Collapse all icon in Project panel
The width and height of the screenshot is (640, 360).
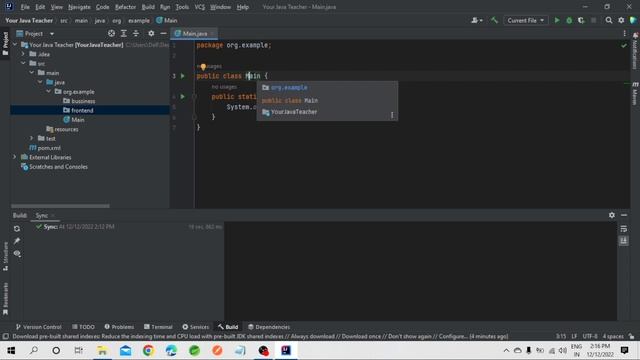click(x=136, y=33)
